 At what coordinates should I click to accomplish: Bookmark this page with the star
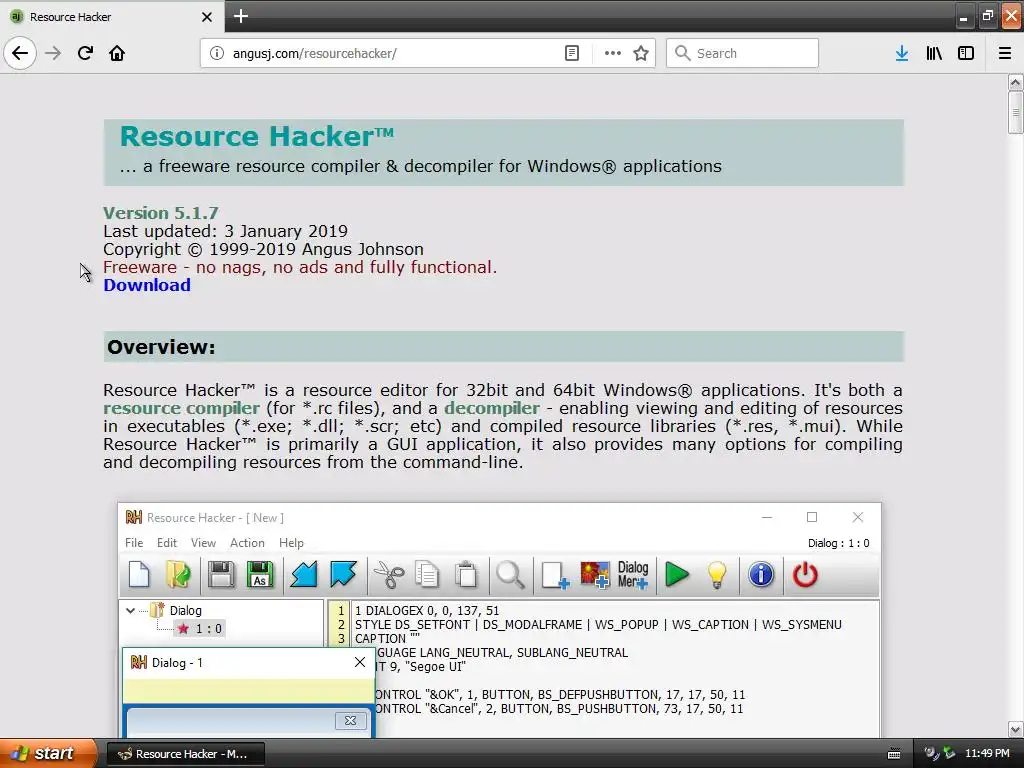pos(641,53)
